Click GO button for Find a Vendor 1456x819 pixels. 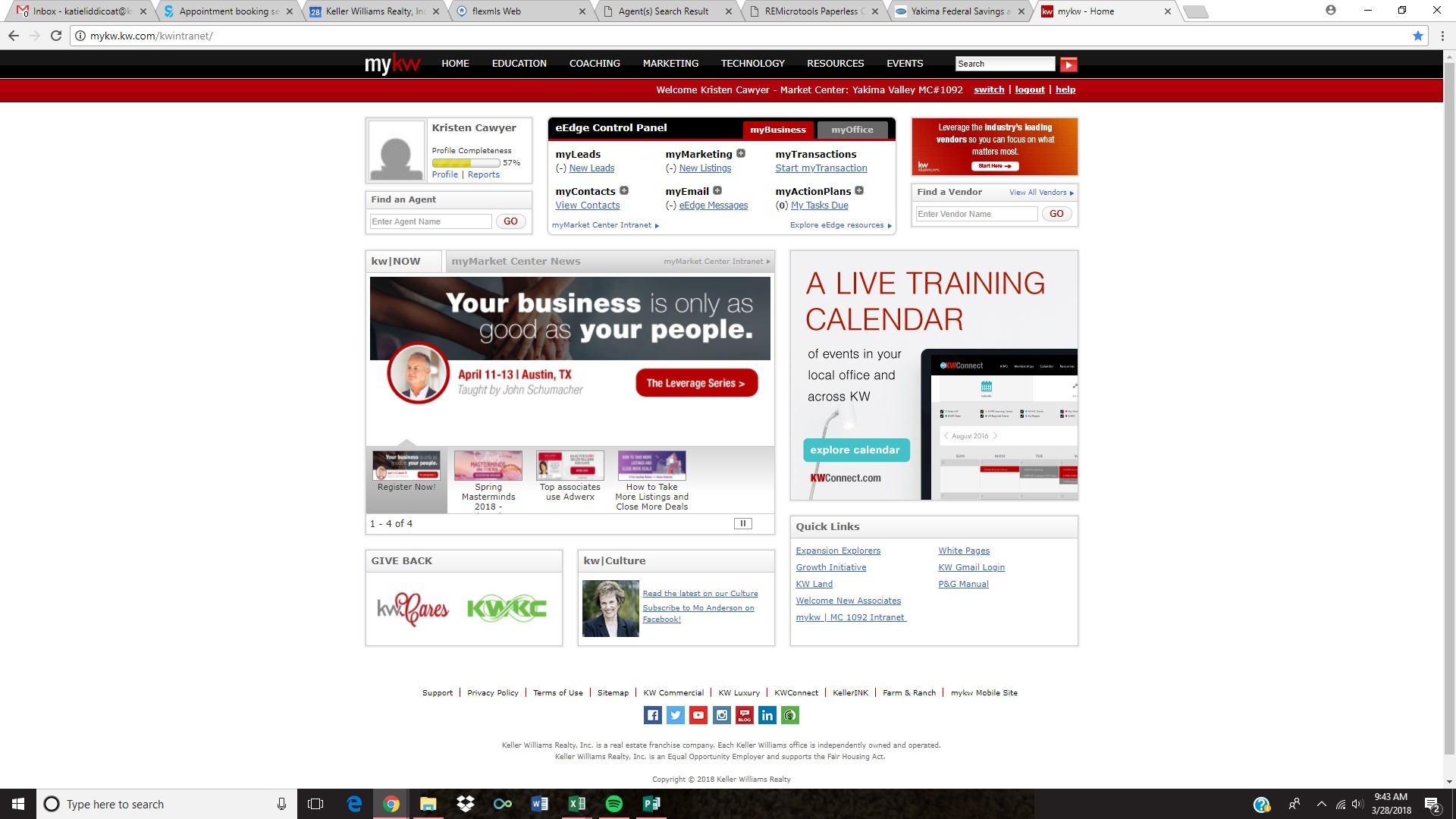point(1056,214)
